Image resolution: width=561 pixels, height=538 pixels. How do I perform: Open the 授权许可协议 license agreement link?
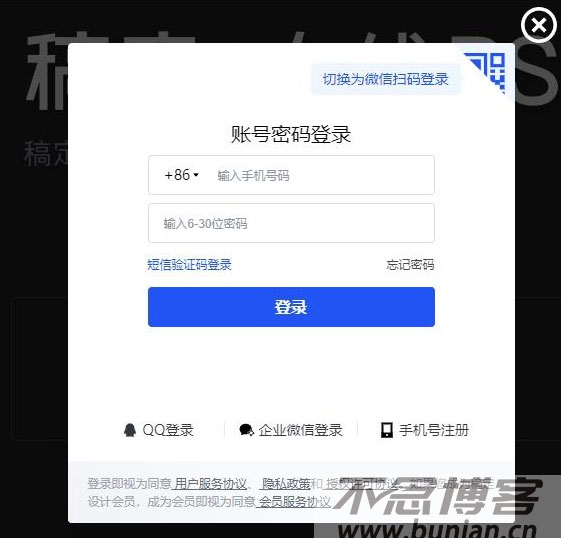[x=361, y=484]
